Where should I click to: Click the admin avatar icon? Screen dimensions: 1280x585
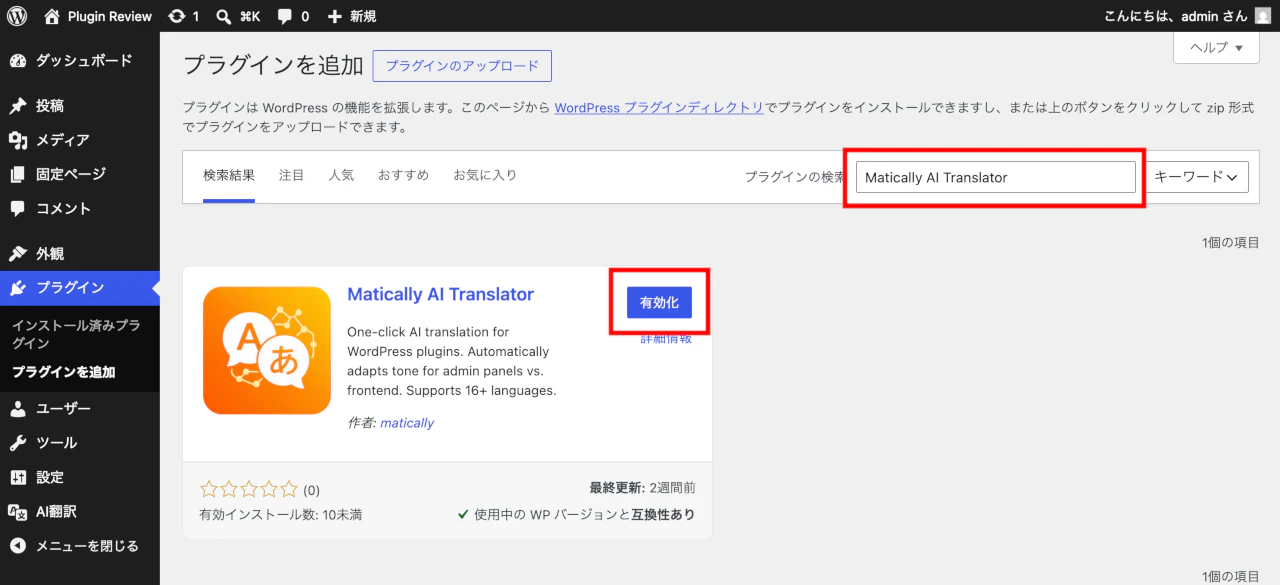point(1263,16)
